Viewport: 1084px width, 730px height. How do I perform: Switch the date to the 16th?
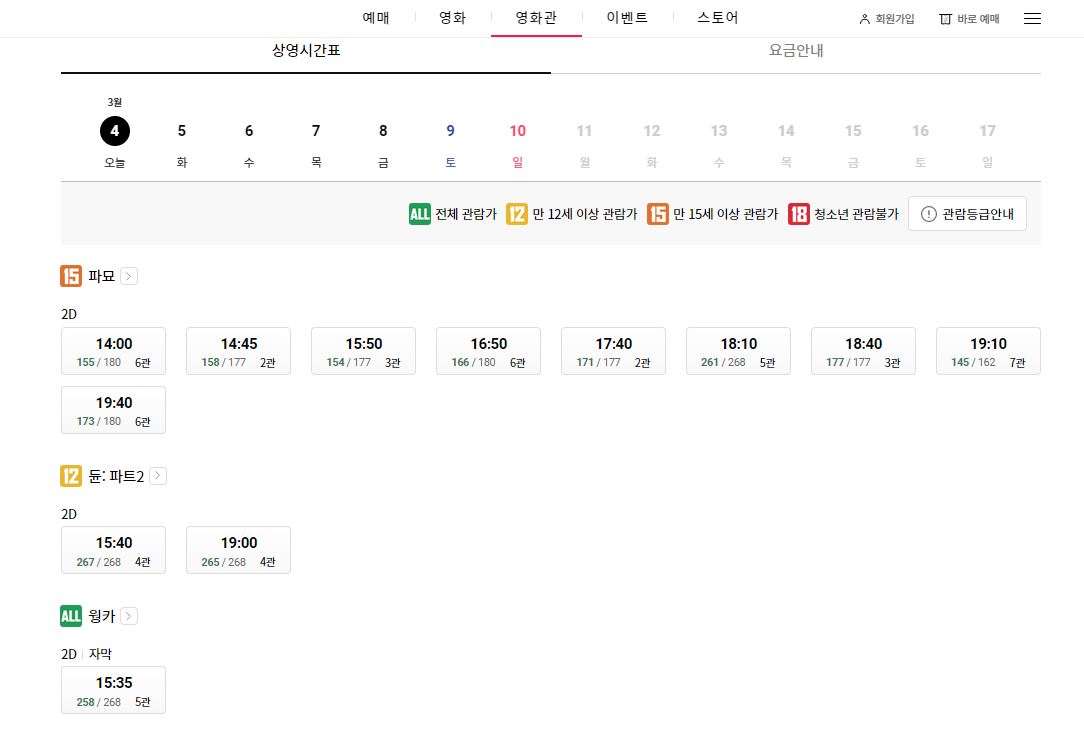(x=920, y=131)
